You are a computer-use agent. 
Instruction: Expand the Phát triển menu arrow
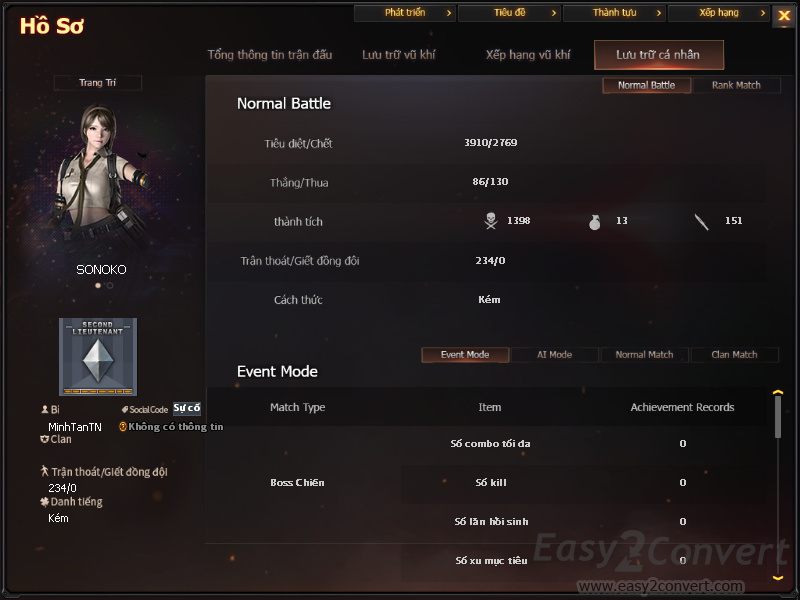449,13
